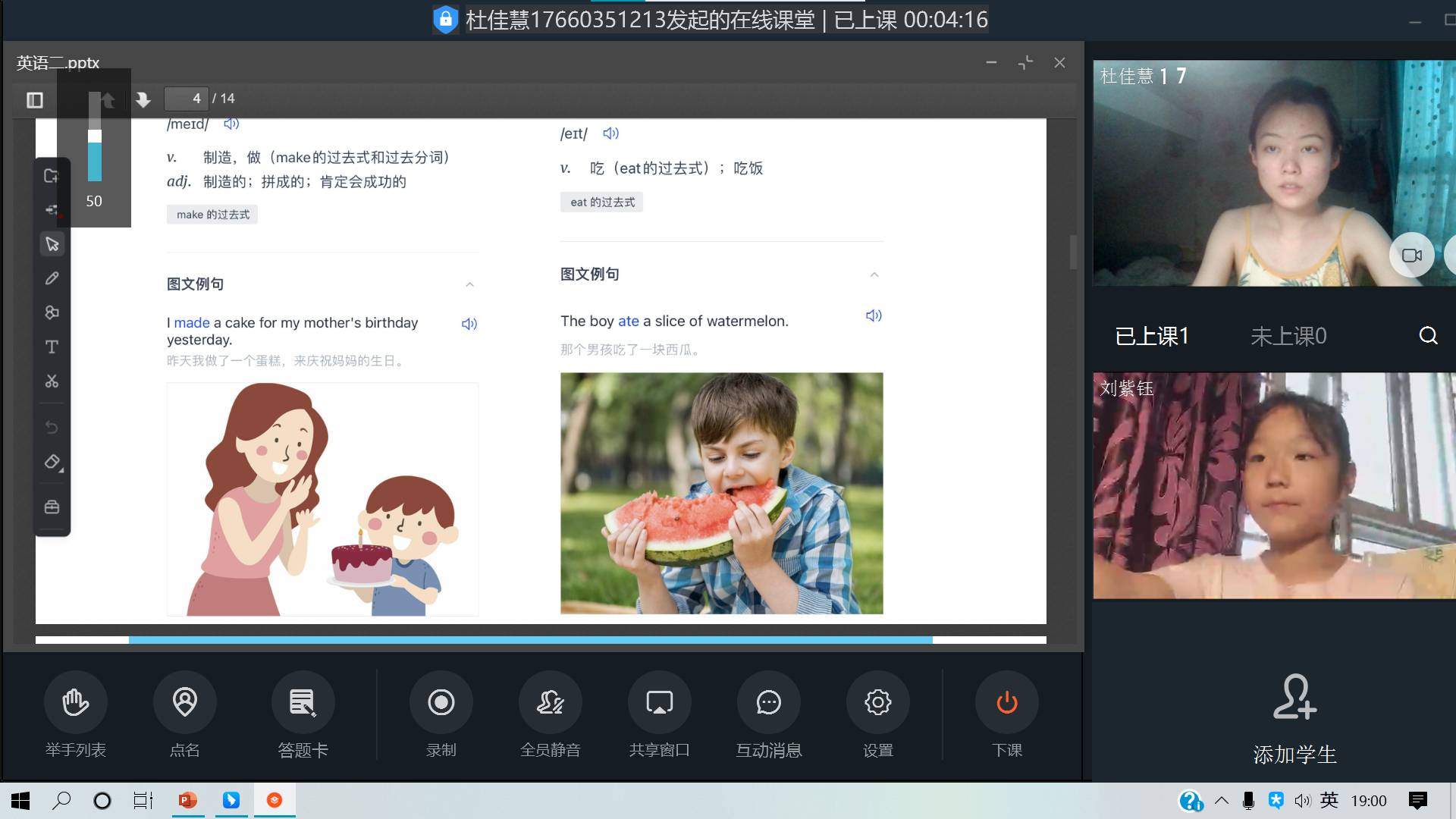
Task: Select the arrow pointer tool
Action: [x=52, y=244]
